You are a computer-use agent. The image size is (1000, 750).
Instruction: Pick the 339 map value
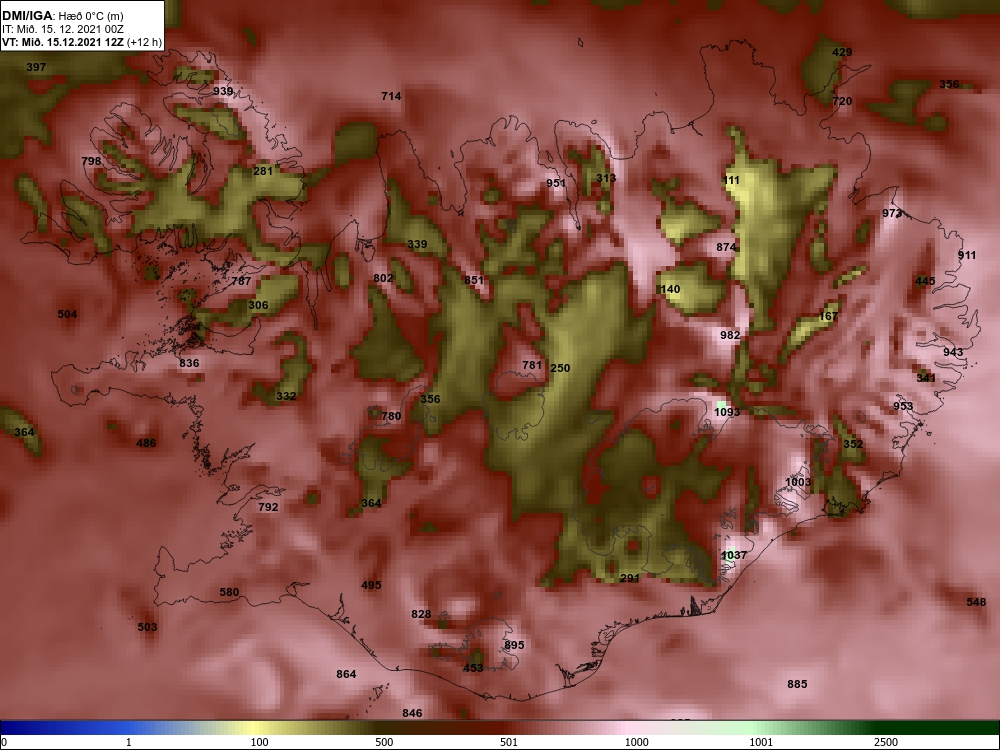tap(417, 244)
